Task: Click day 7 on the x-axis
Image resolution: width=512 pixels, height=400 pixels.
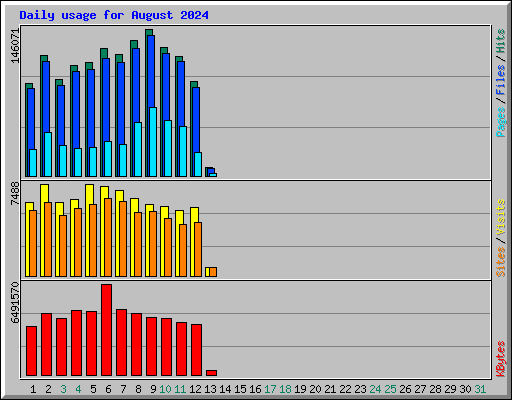Action: (123, 389)
